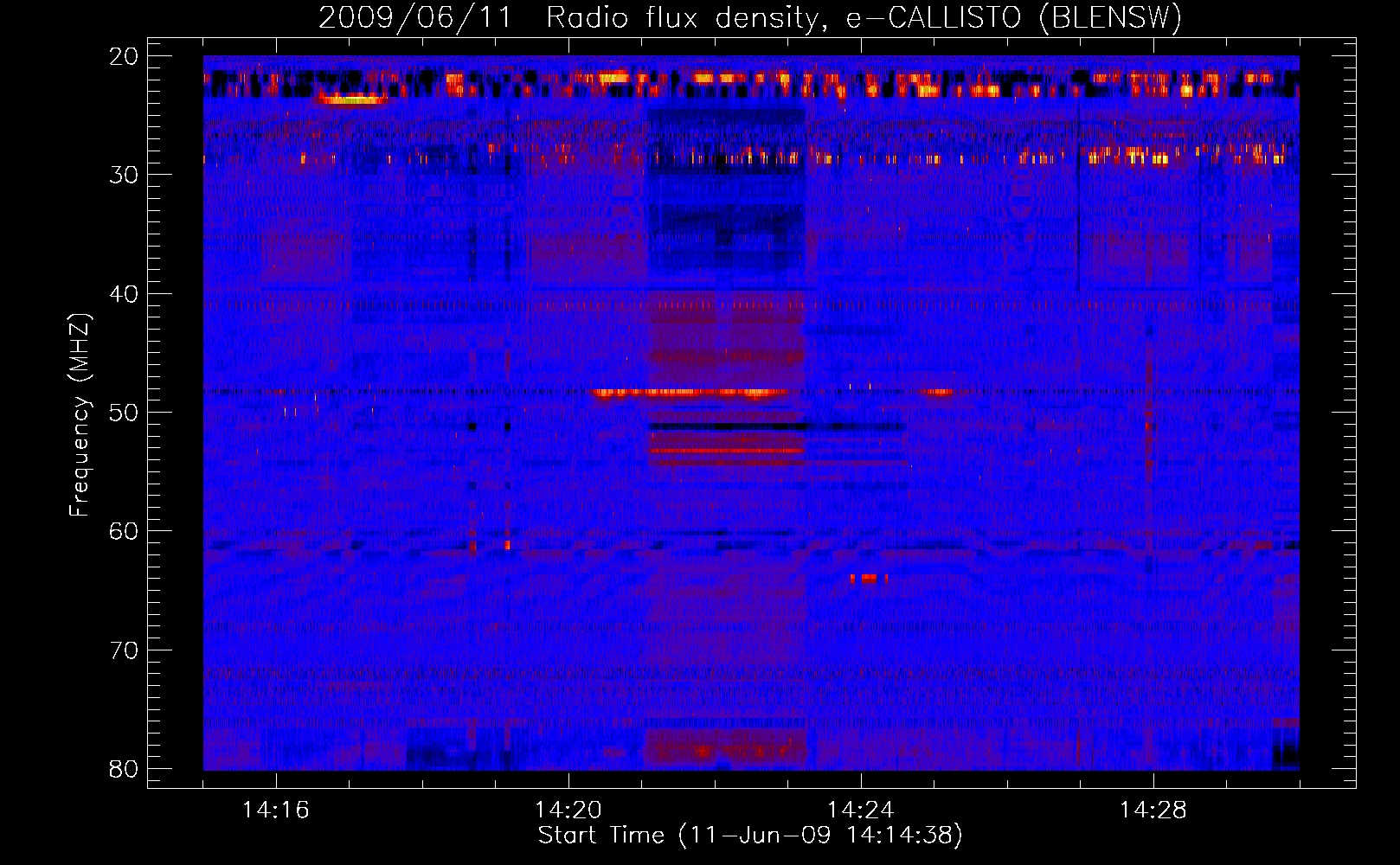Click the 40 frequency tick label
This screenshot has height=865, width=1400.
124,294
